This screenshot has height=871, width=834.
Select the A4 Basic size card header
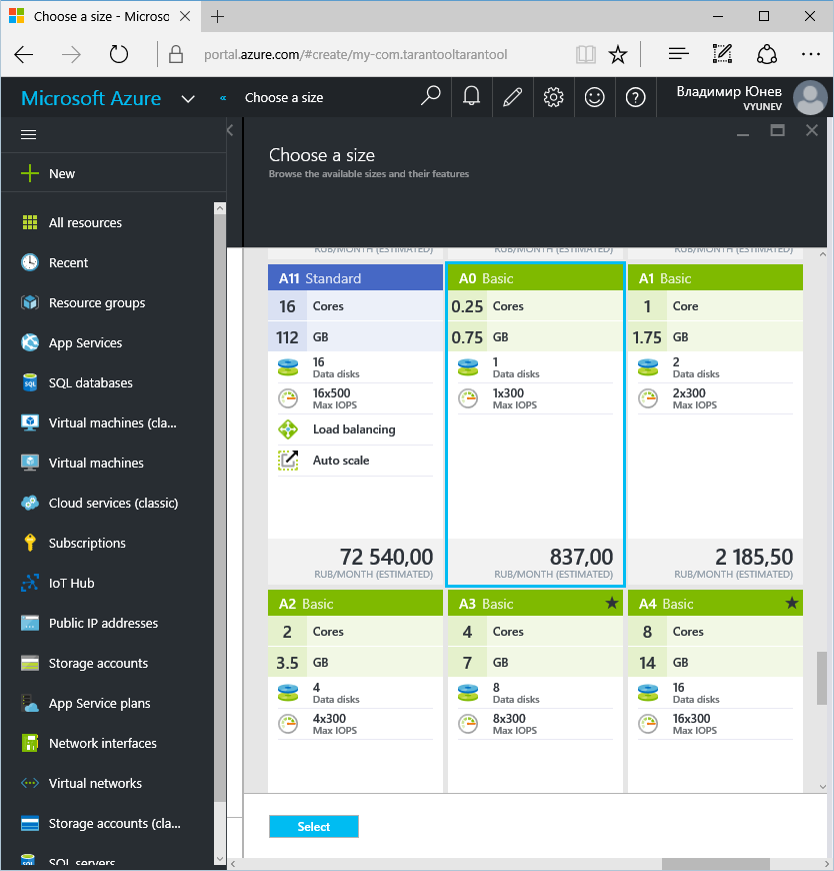716,603
